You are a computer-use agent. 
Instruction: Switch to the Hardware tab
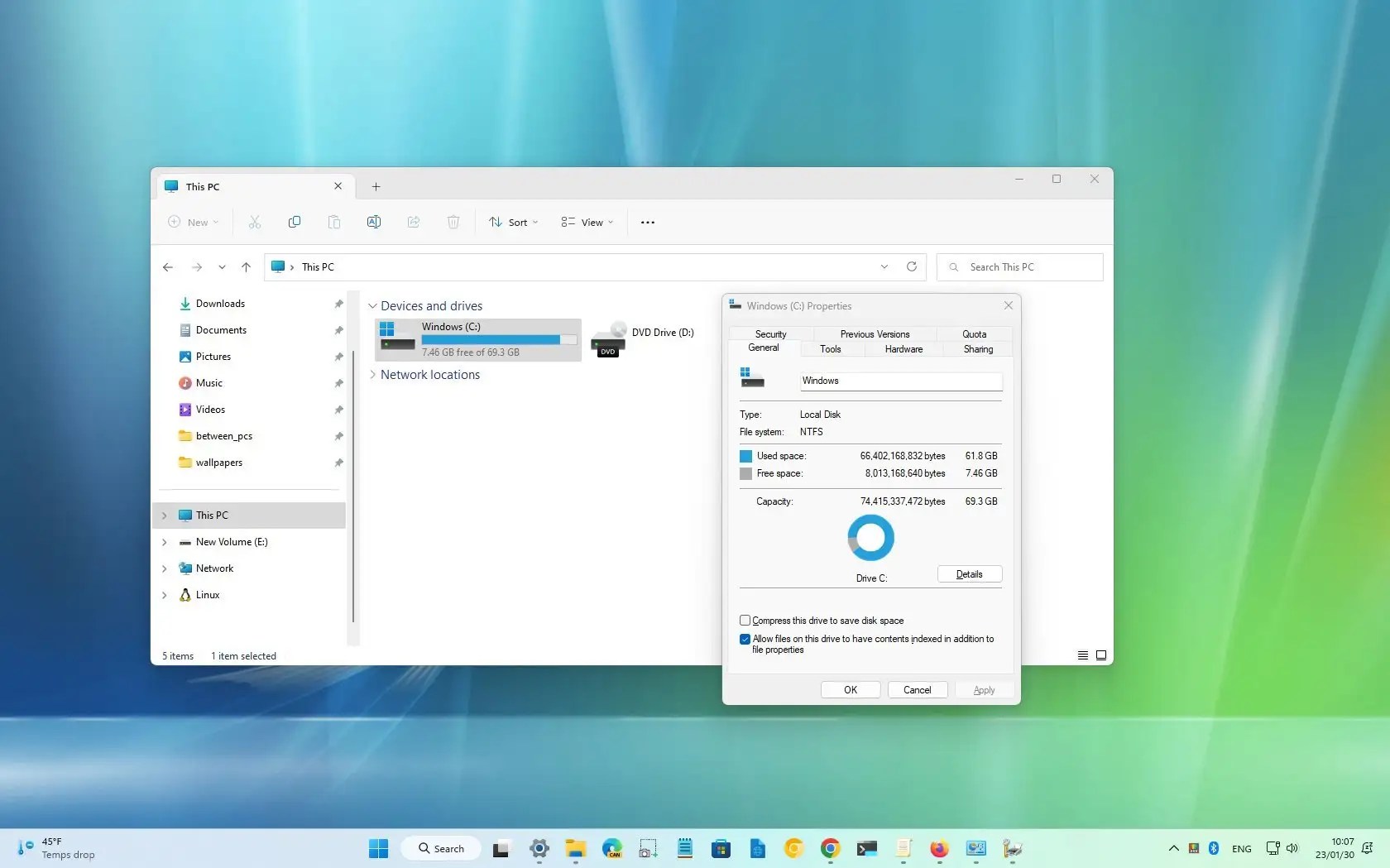click(903, 349)
